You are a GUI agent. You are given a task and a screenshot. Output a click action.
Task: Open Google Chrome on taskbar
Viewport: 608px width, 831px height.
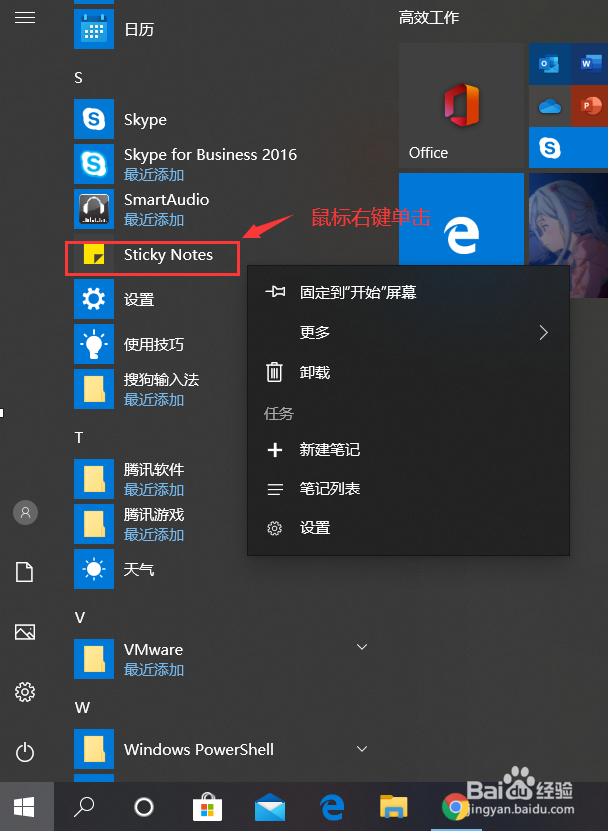click(x=455, y=807)
